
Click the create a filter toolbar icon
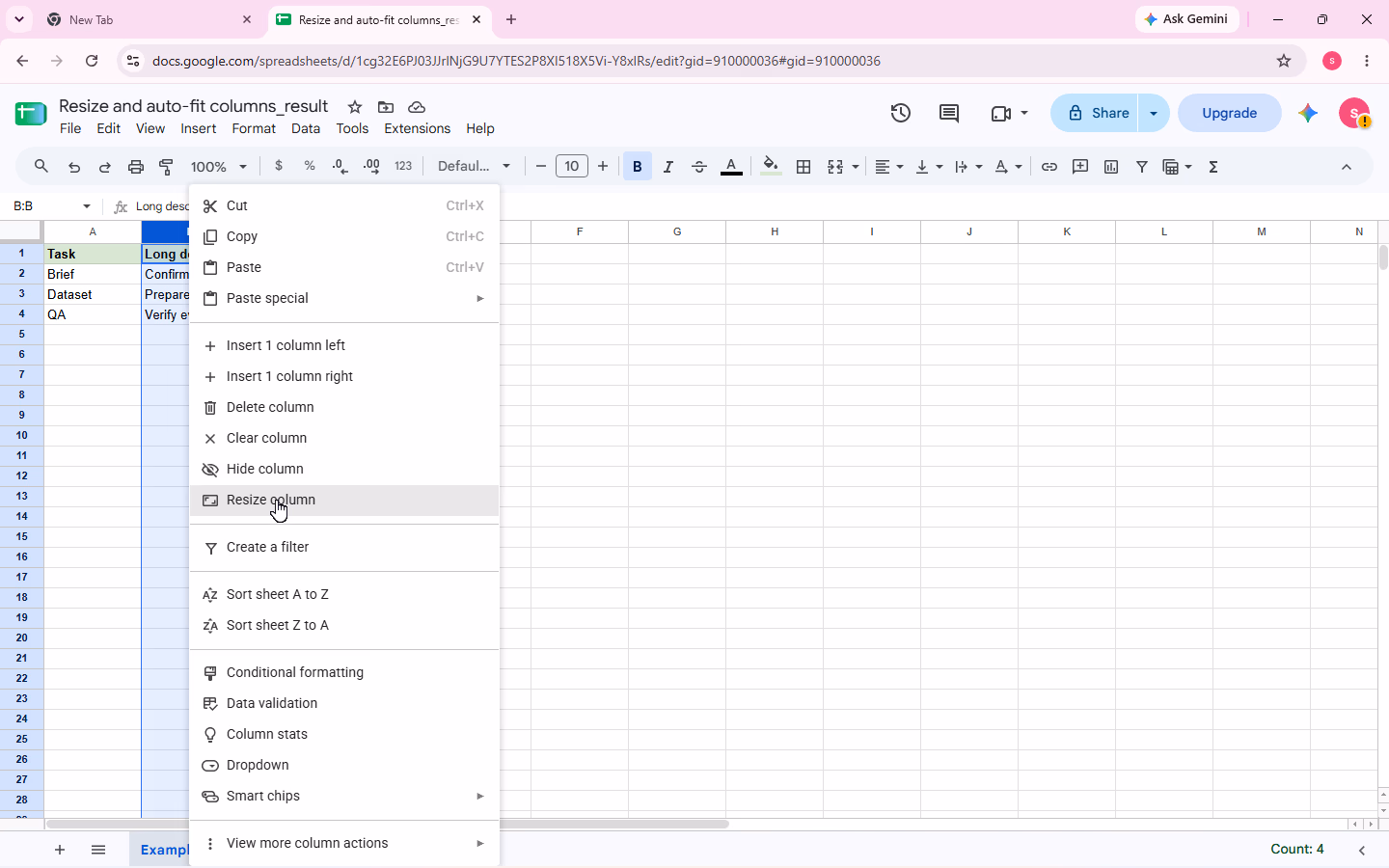point(1142,167)
